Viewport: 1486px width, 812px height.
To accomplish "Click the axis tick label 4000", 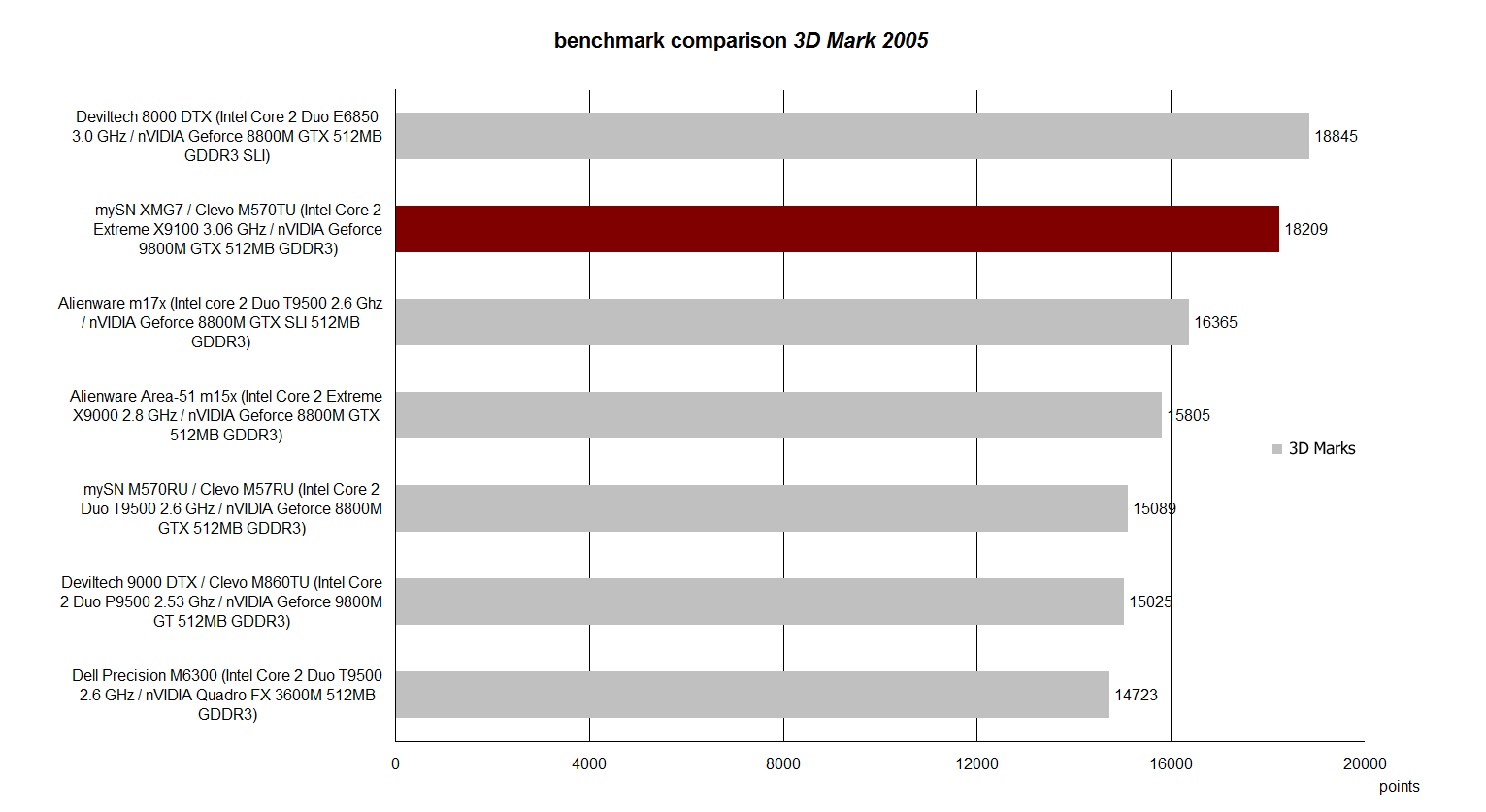I will coord(589,763).
